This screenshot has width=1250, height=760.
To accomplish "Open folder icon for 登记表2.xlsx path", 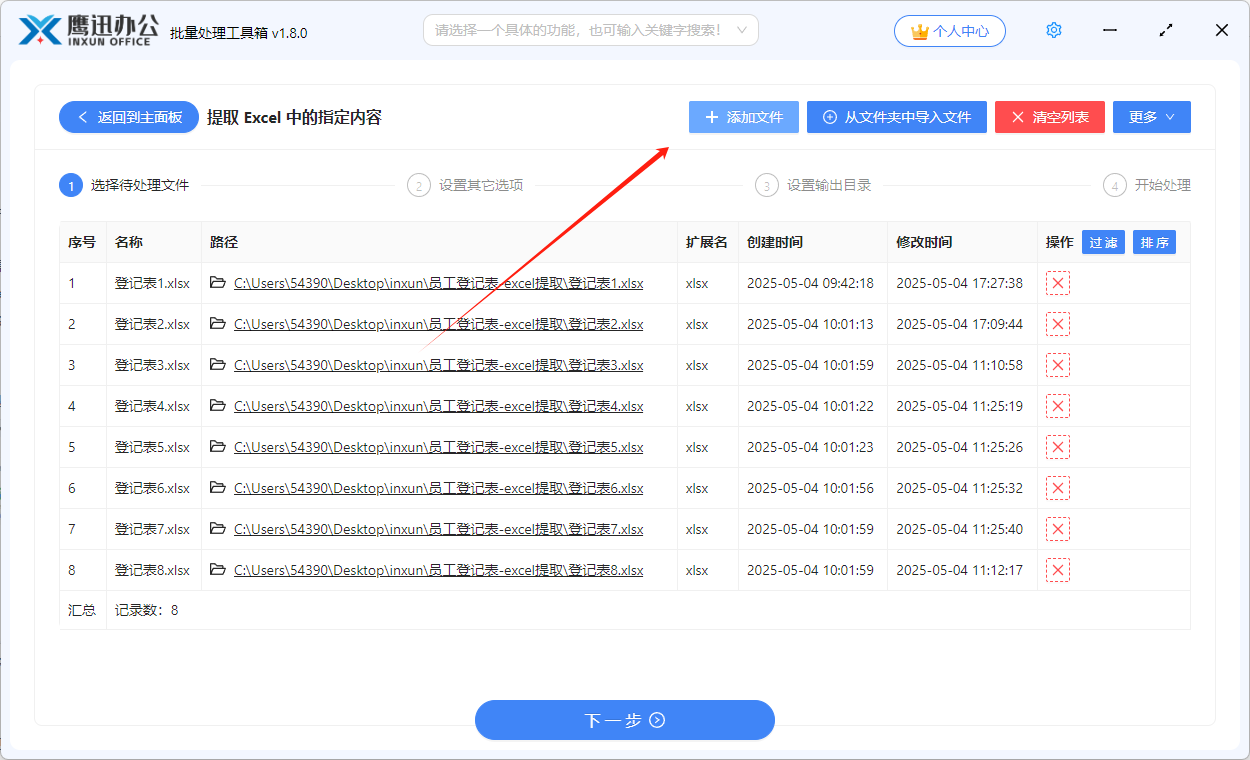I will pyautogui.click(x=218, y=324).
